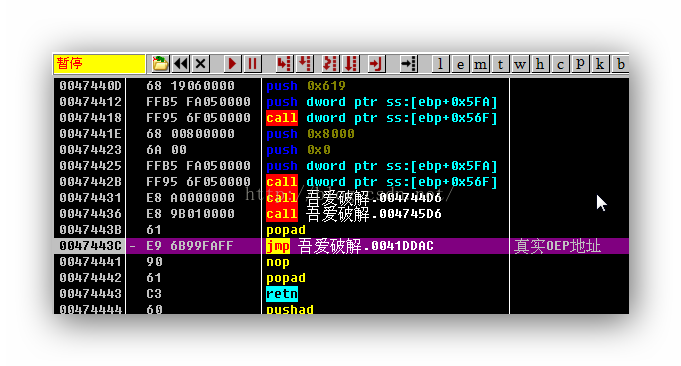The height and width of the screenshot is (366, 681).
Task: Select the retn instruction
Action: tap(282, 294)
